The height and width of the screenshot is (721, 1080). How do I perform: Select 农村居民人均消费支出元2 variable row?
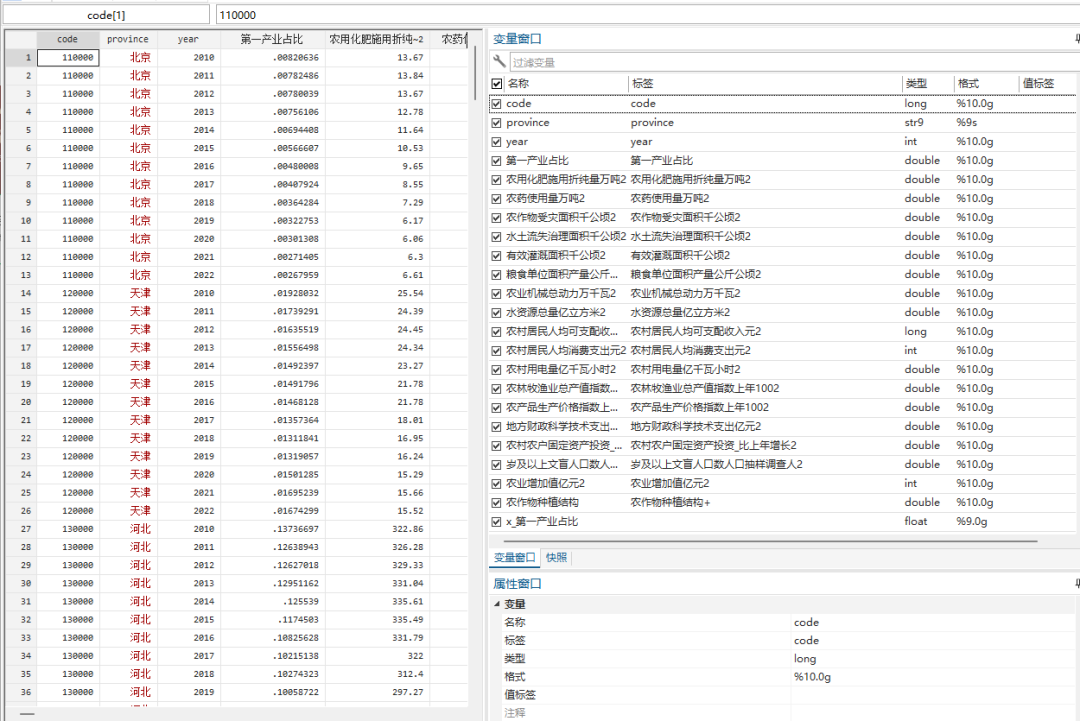coord(782,351)
